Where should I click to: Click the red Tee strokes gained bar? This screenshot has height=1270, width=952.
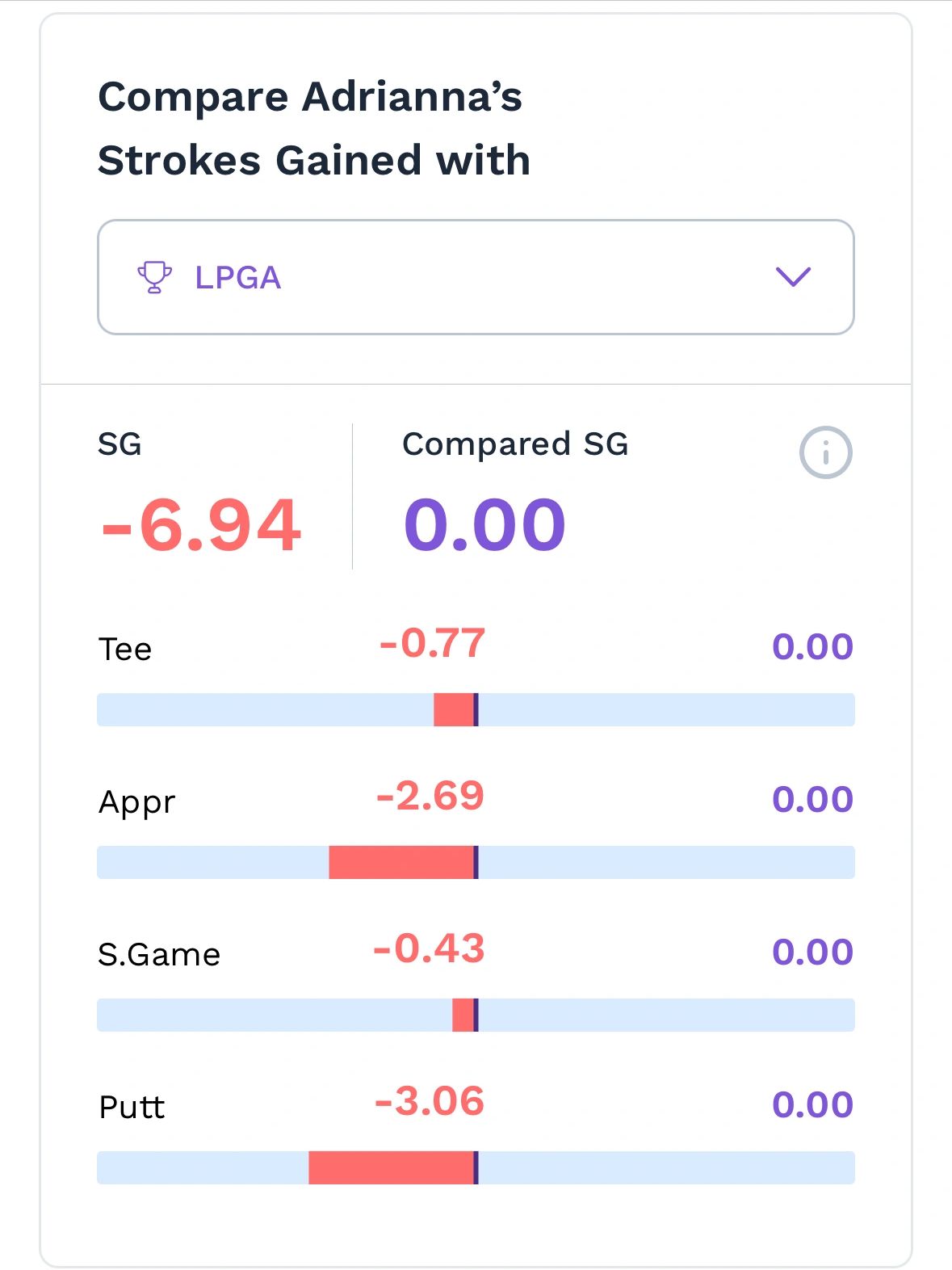click(x=453, y=710)
